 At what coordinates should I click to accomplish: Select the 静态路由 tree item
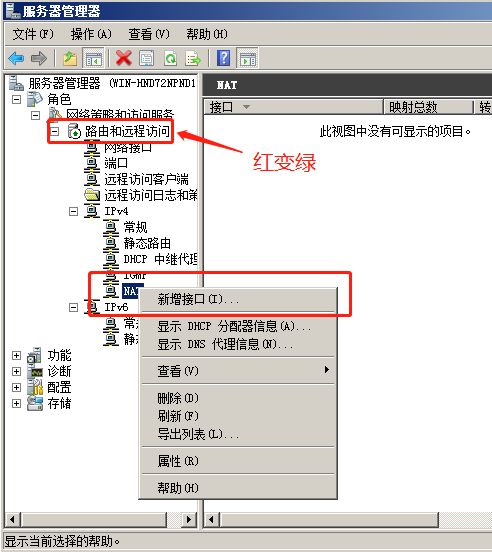coord(147,243)
